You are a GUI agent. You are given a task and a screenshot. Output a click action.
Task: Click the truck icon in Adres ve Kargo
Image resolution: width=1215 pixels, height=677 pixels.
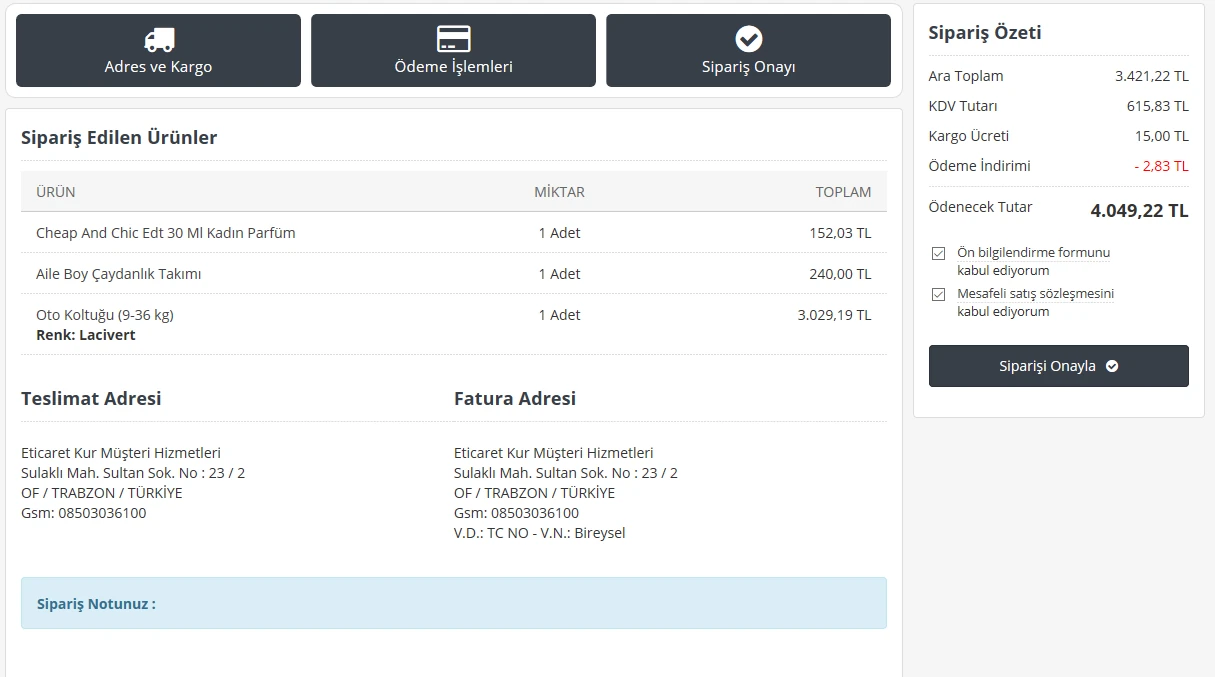(158, 40)
